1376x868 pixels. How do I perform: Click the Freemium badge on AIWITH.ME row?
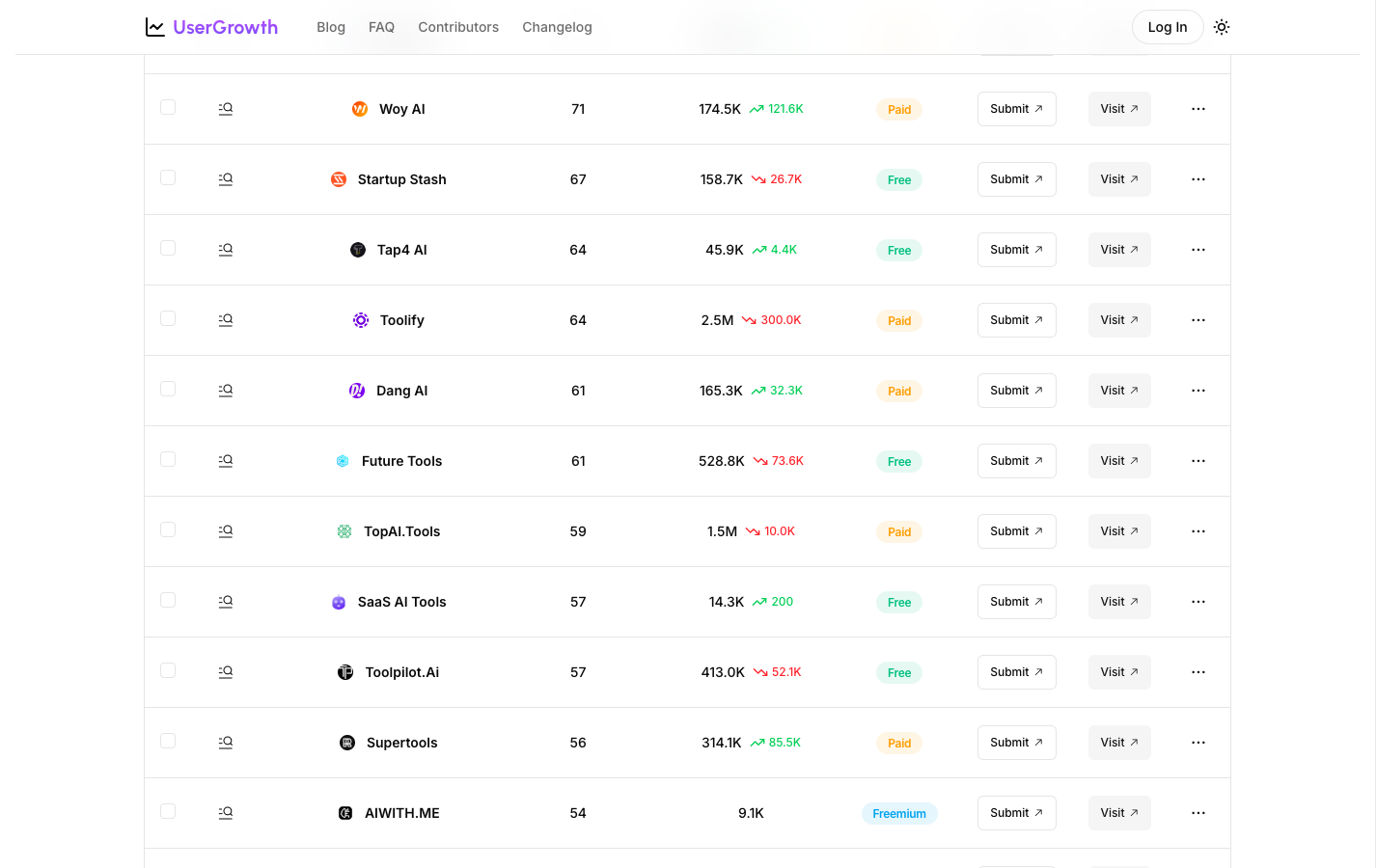tap(898, 813)
